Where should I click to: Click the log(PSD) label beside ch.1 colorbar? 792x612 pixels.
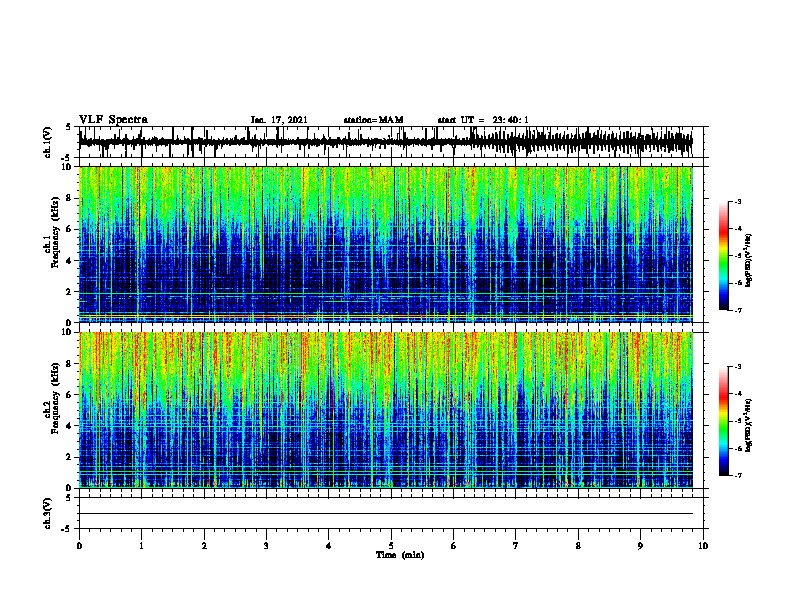(x=748, y=260)
